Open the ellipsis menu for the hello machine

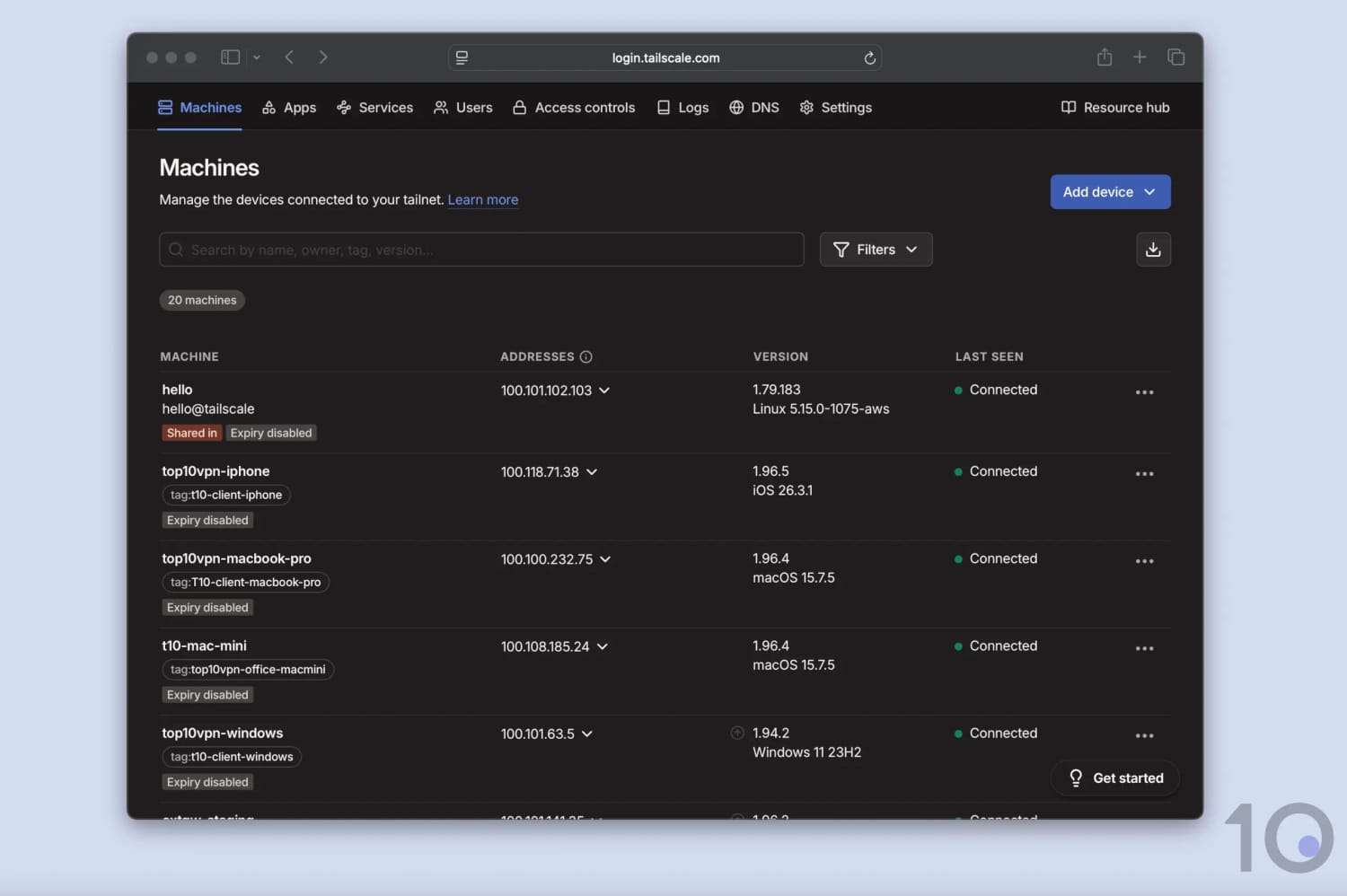click(1144, 391)
